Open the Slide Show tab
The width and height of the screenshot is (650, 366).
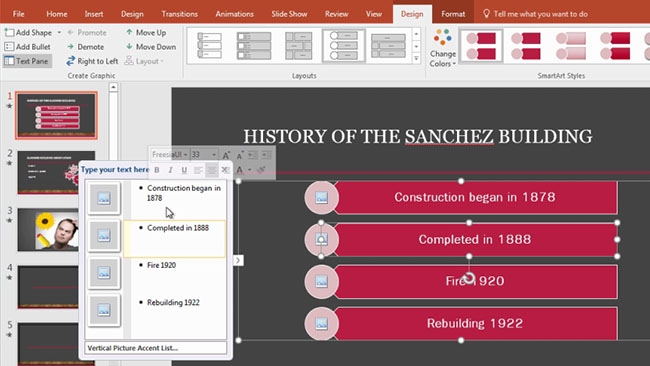pyautogui.click(x=289, y=14)
